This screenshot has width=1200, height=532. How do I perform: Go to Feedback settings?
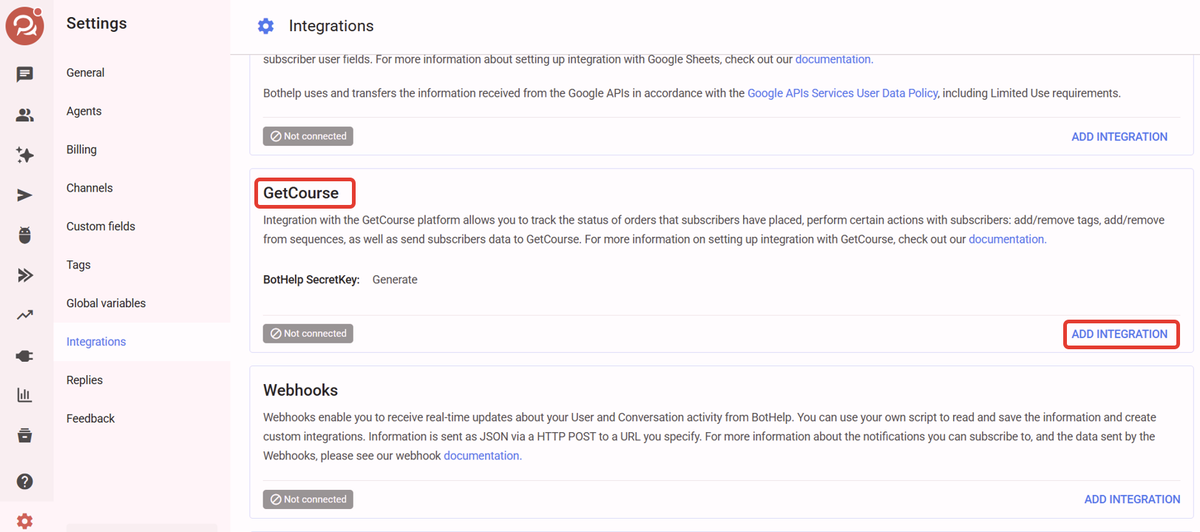coord(90,418)
